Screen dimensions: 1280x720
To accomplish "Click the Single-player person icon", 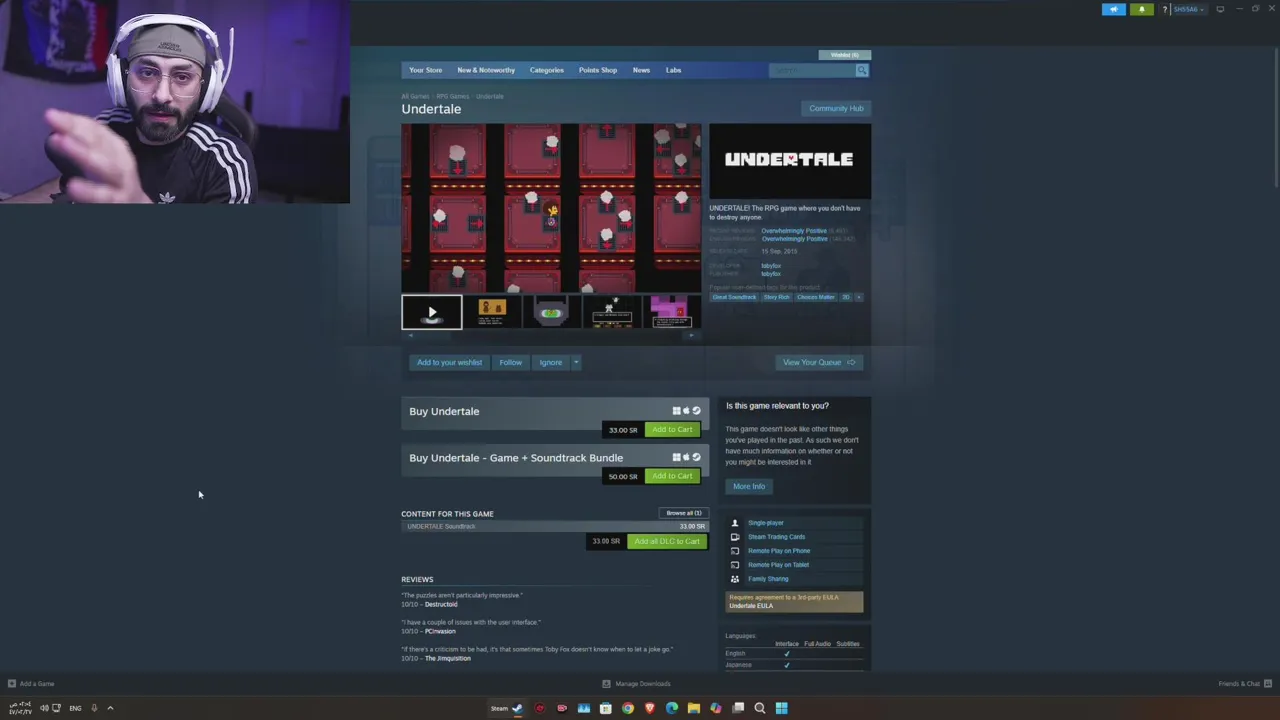I will point(735,523).
